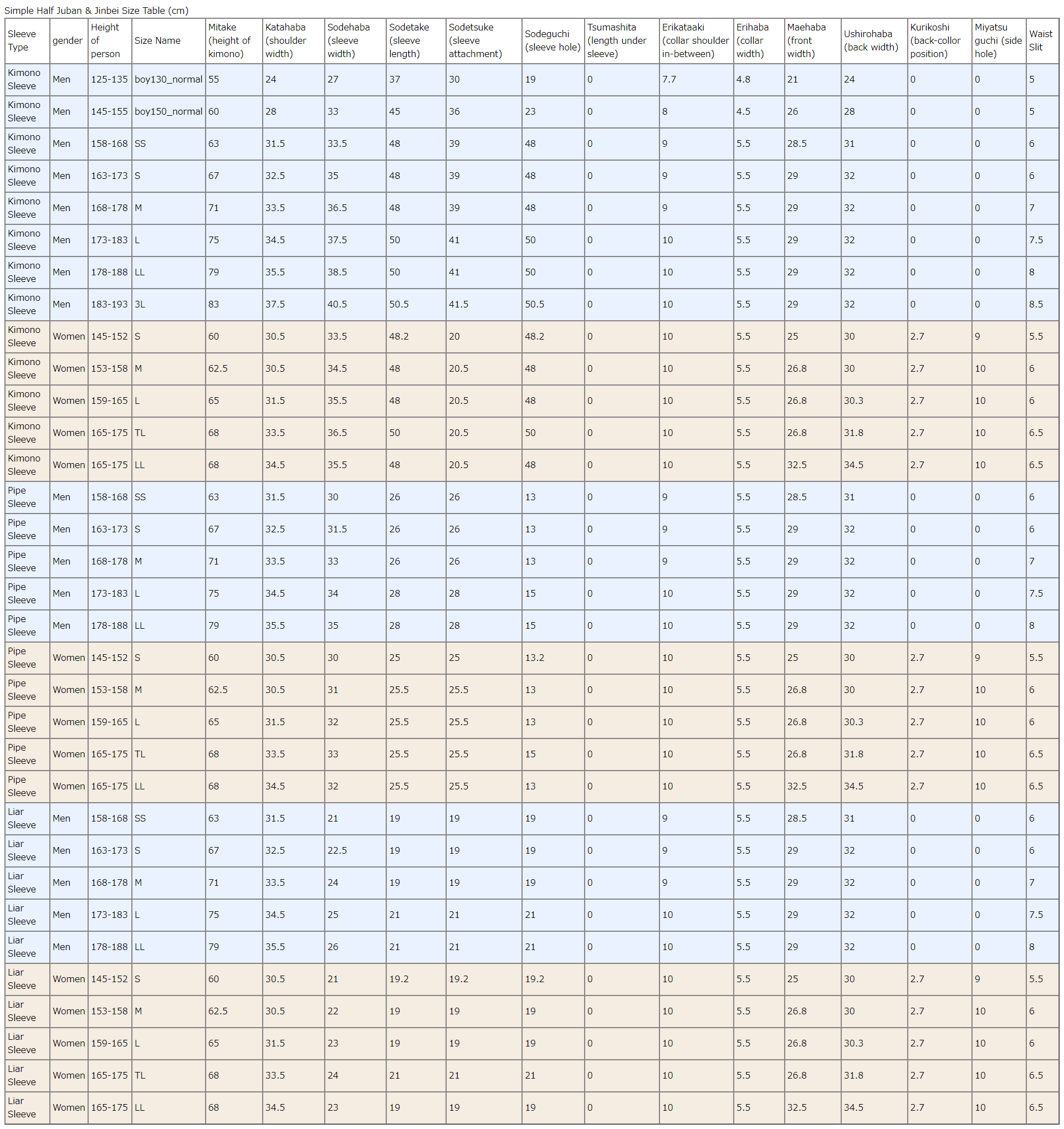
Task: Click the '3L' size name cell
Action: pos(140,304)
